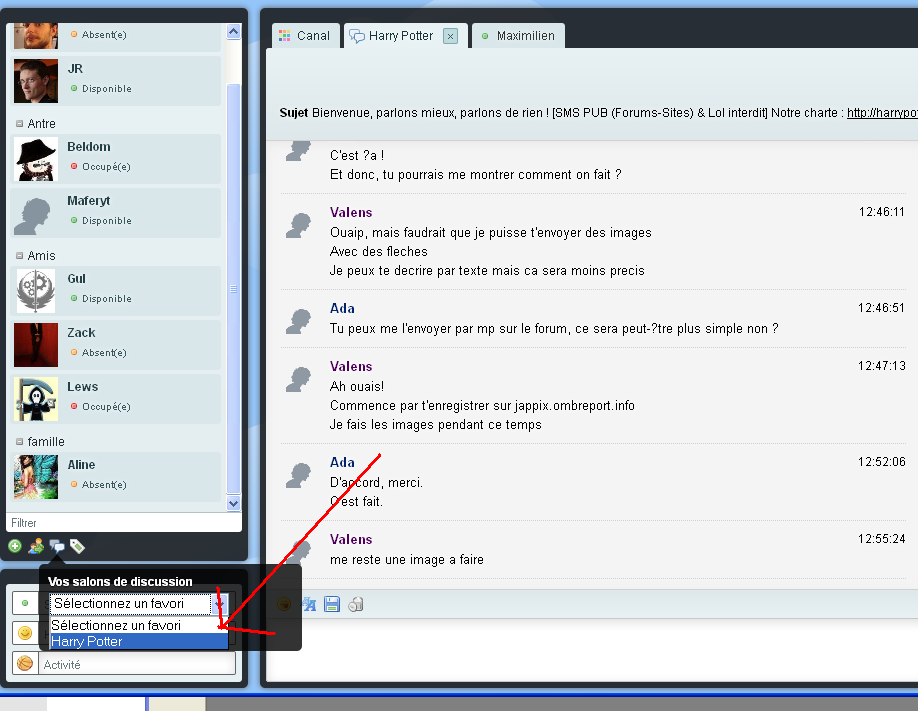
Task: Collapse the famille contact group
Action: coord(20,442)
